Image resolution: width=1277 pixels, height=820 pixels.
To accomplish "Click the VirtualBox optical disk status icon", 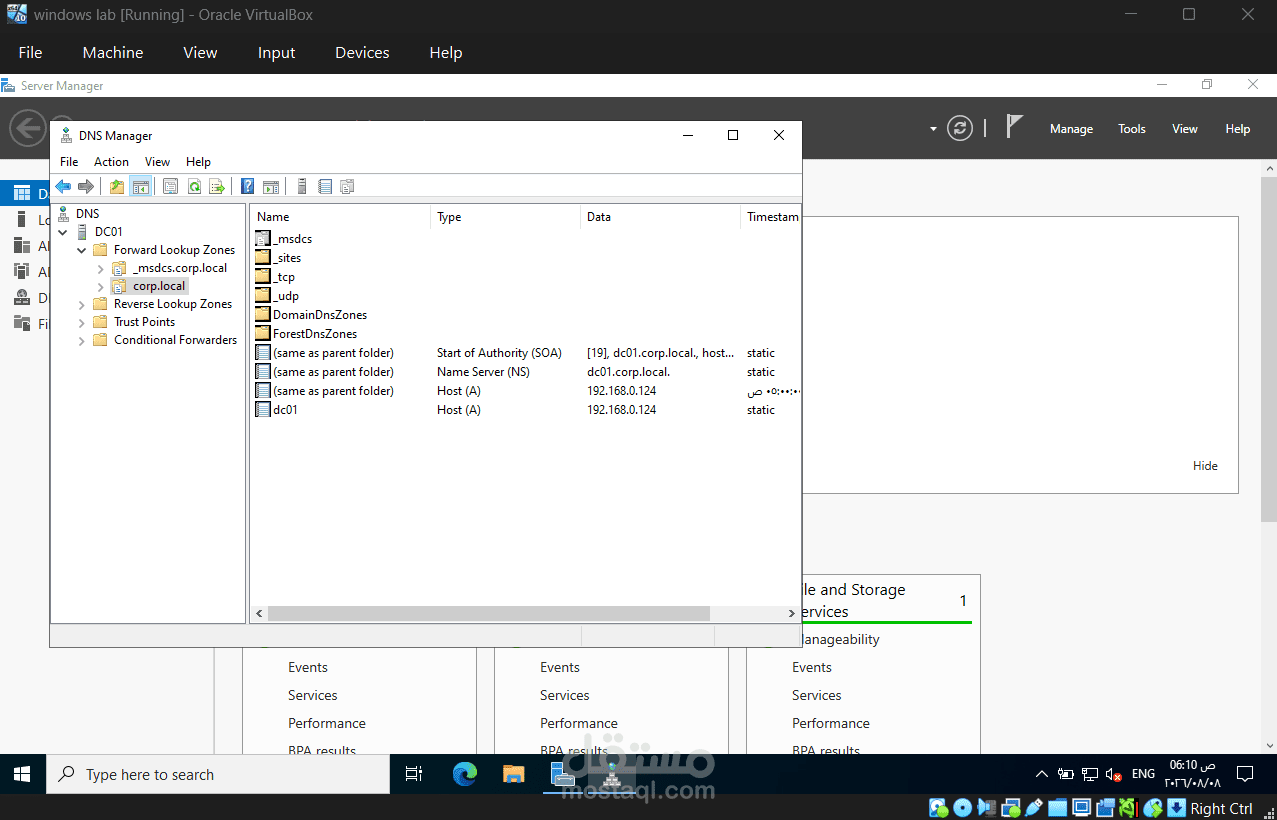I will pos(962,808).
